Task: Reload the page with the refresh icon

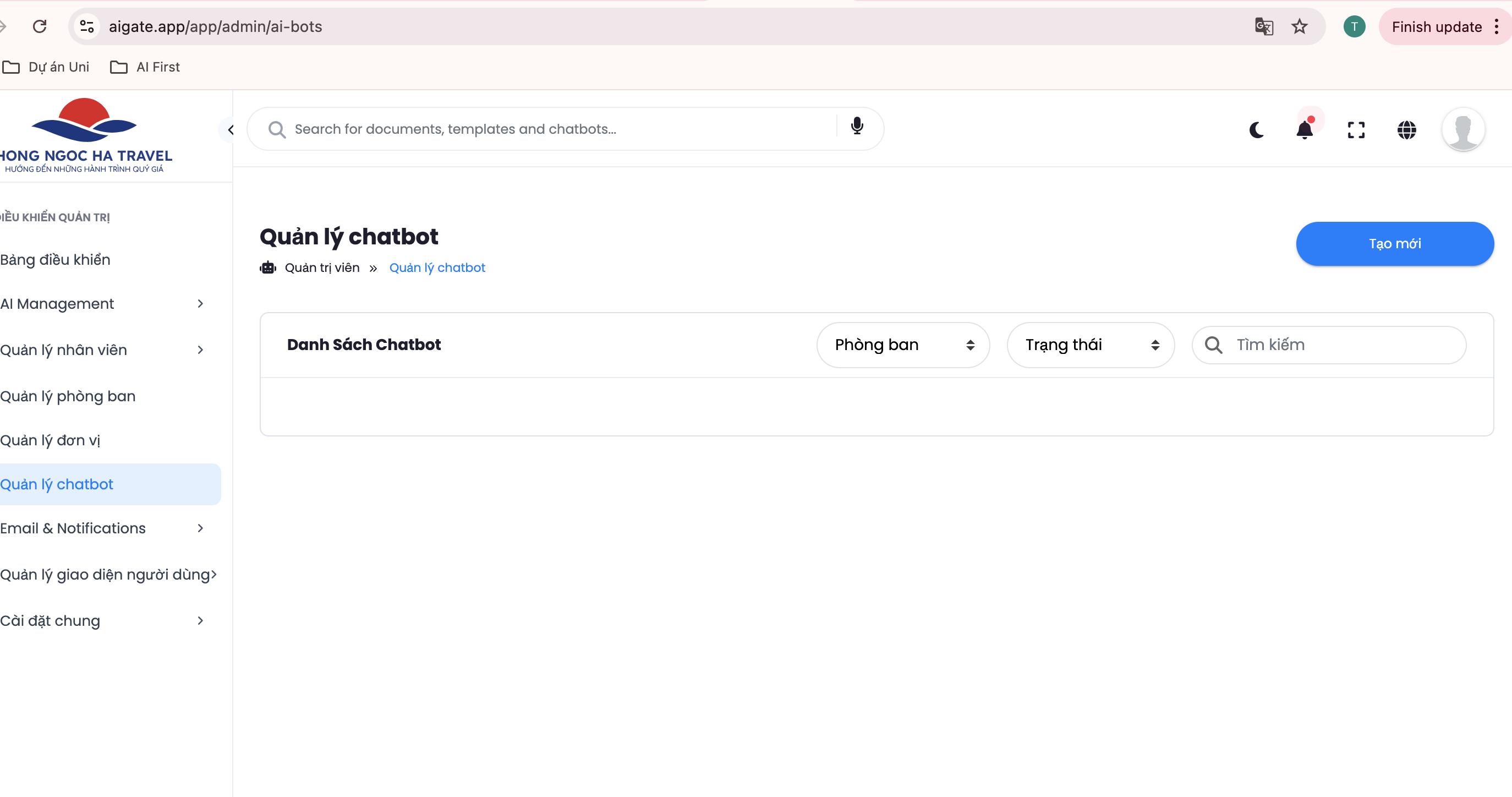Action: pos(39,26)
